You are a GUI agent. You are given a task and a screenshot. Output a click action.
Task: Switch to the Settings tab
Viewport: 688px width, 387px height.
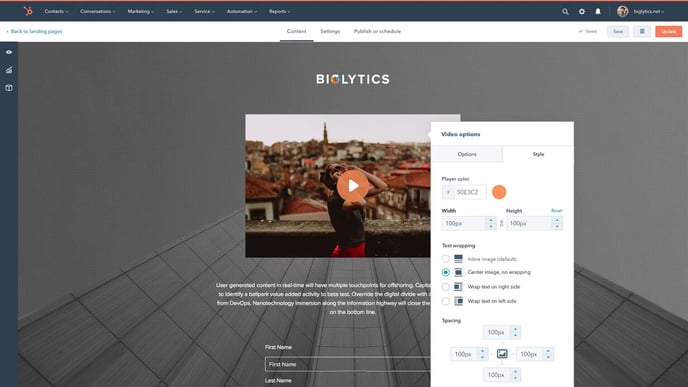click(330, 32)
